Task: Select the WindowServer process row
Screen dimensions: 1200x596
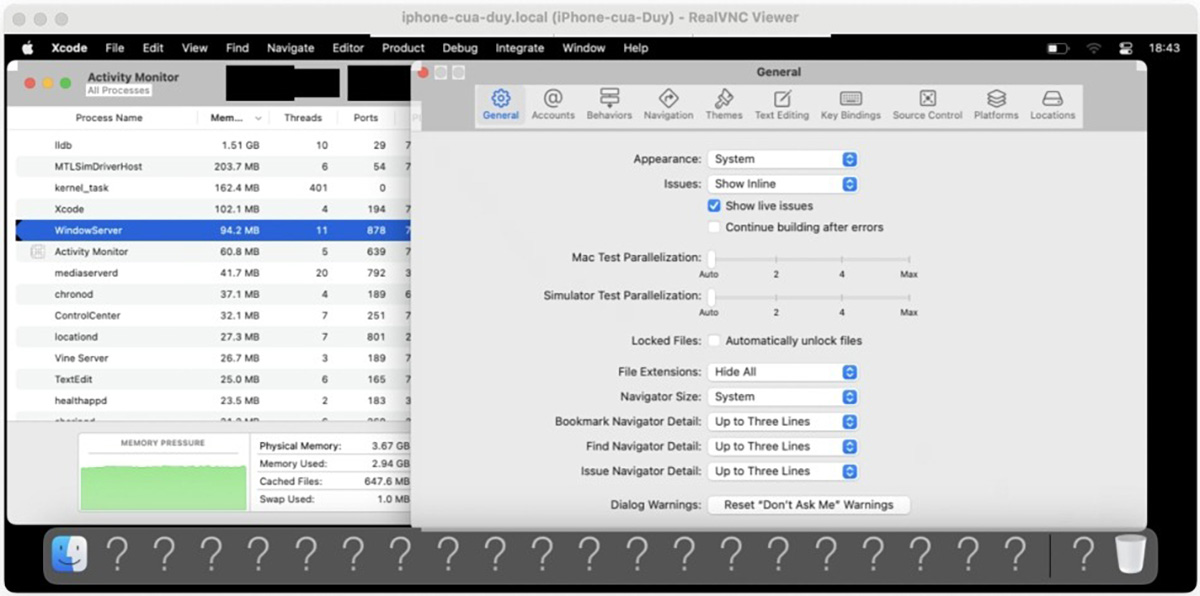Action: 214,230
